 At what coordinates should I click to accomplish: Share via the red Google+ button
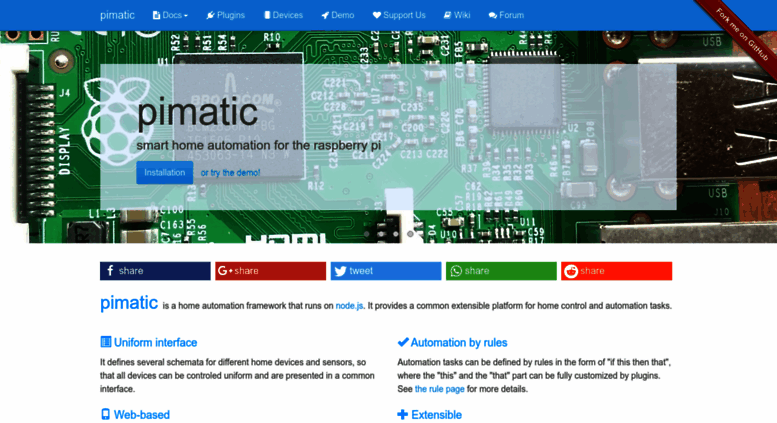tap(271, 271)
